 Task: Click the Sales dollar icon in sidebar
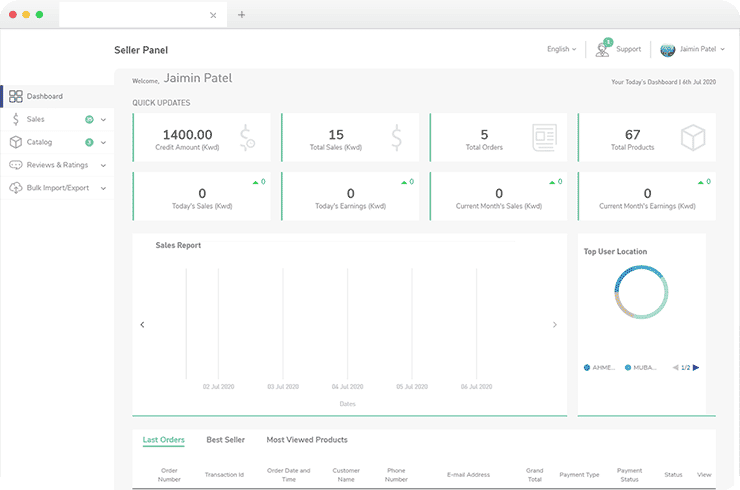click(x=16, y=119)
